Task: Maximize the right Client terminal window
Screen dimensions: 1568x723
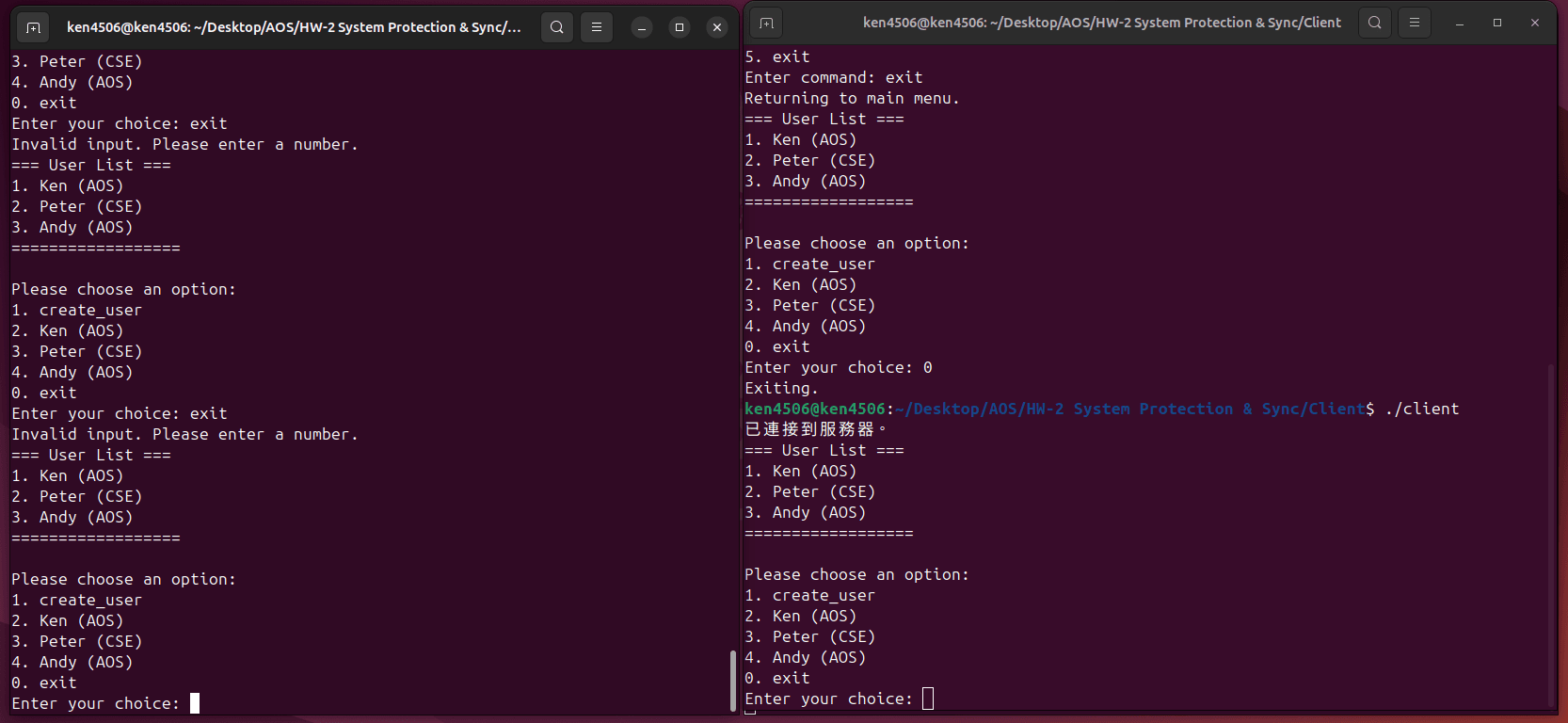Action: pos(1497,23)
